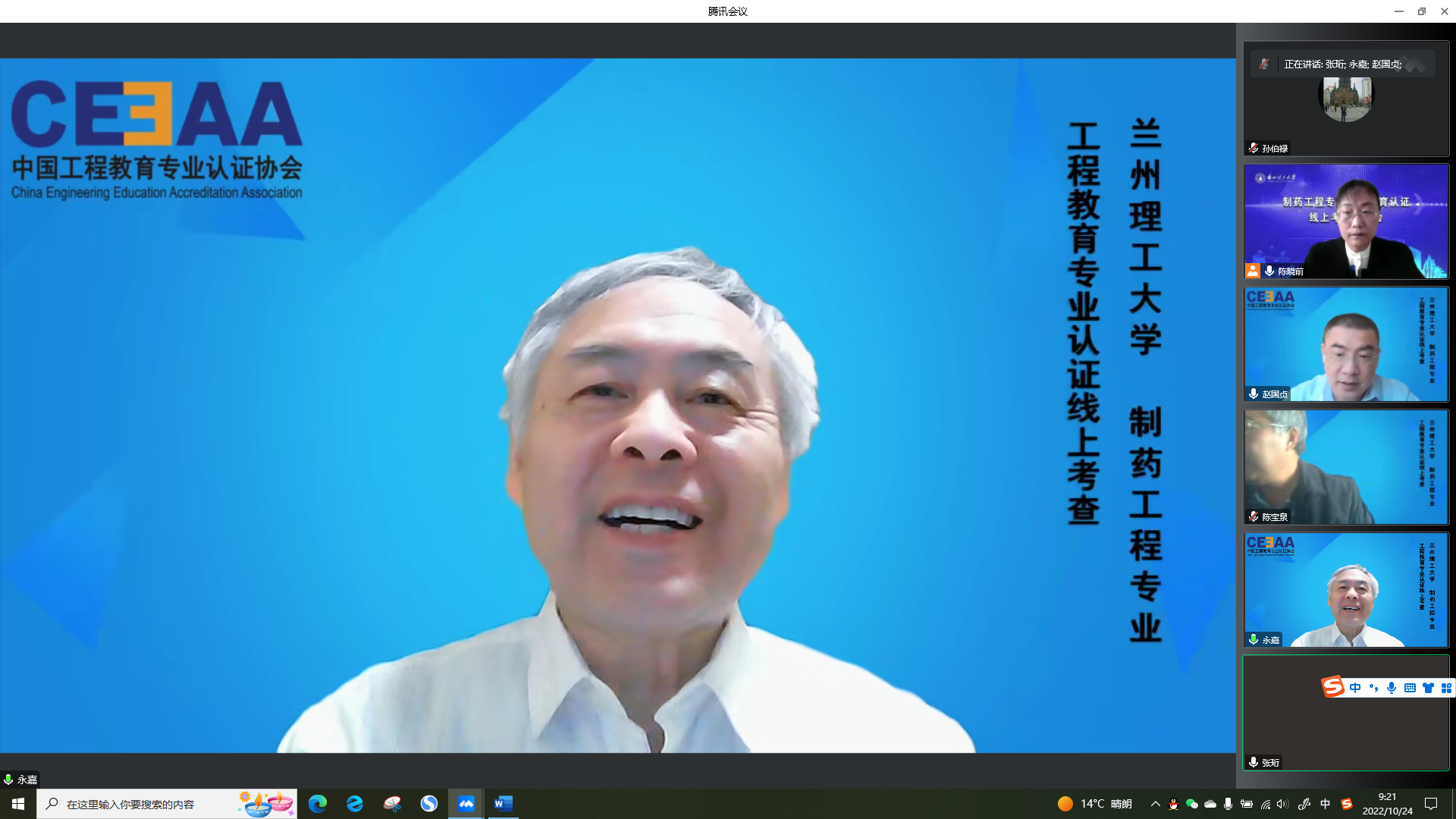Open Sogou soft keyboard icon
This screenshot has width=1456, height=819.
tap(1410, 688)
